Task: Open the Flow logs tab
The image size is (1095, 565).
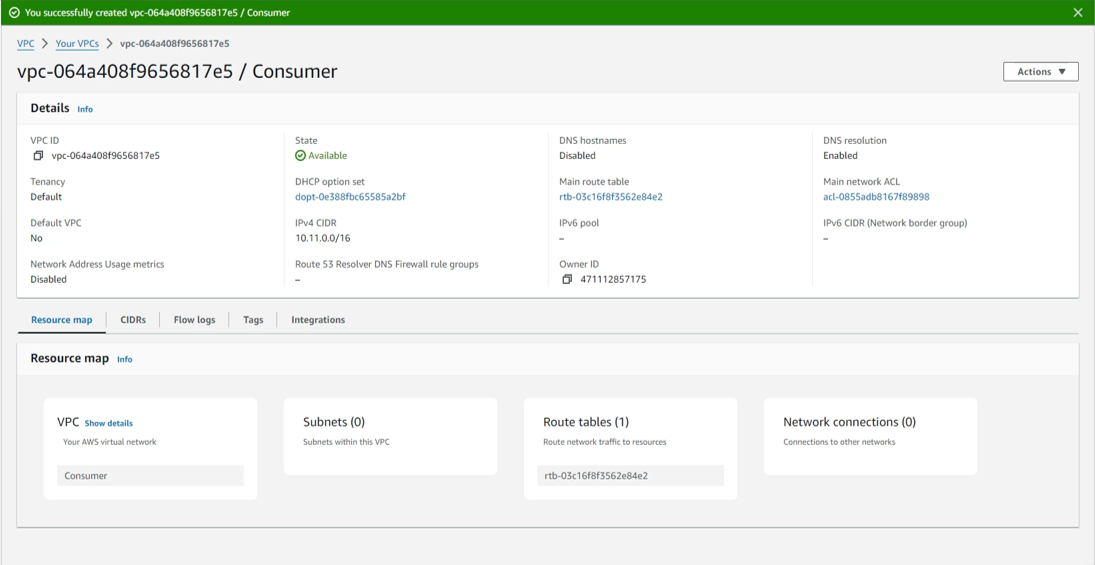Action: (x=194, y=320)
